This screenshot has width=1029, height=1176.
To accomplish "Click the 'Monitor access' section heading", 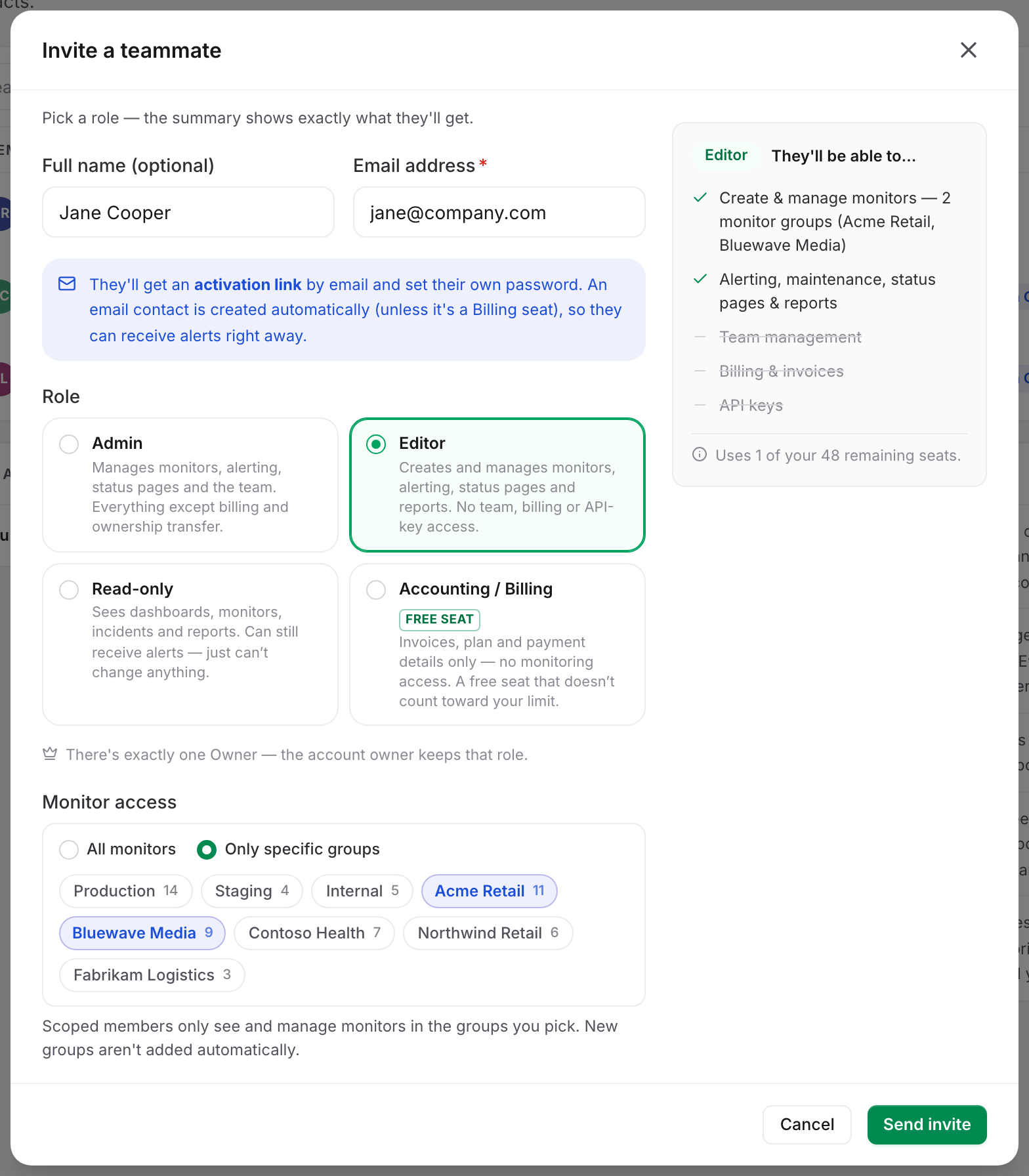I will [x=110, y=802].
